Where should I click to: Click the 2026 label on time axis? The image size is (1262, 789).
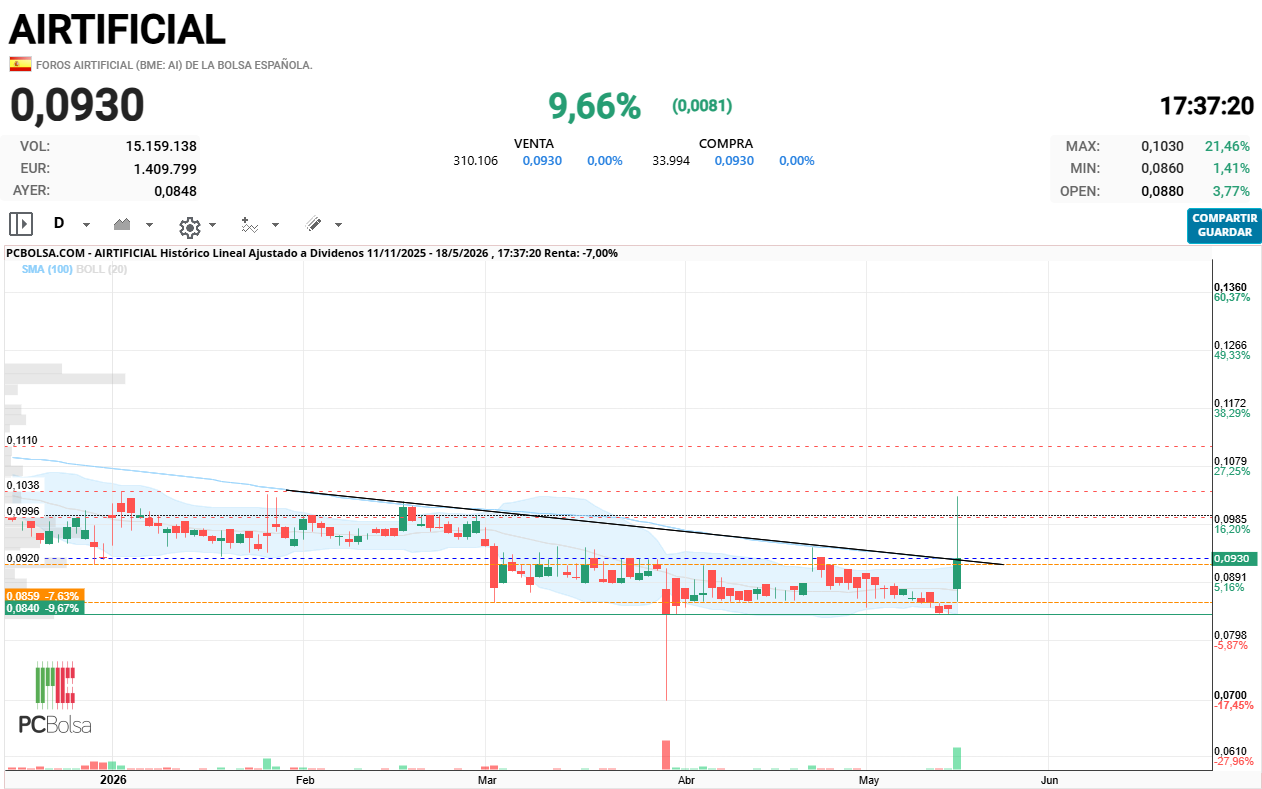[x=113, y=779]
